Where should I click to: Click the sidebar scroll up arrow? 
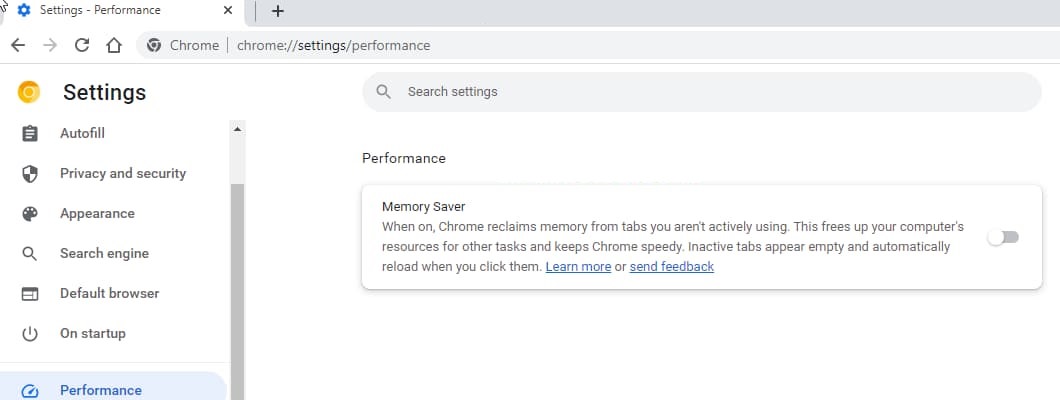tap(237, 128)
